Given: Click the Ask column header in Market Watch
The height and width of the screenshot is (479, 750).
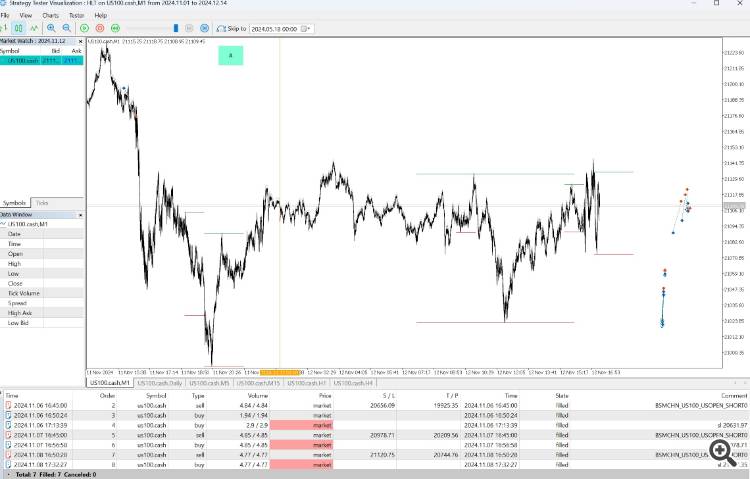Looking at the screenshot, I should point(76,51).
